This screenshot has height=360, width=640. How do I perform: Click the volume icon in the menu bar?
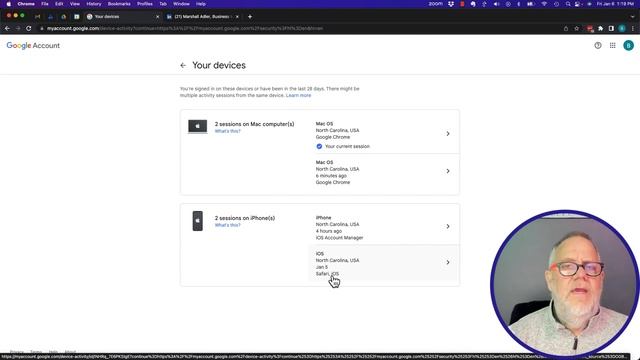496,4
